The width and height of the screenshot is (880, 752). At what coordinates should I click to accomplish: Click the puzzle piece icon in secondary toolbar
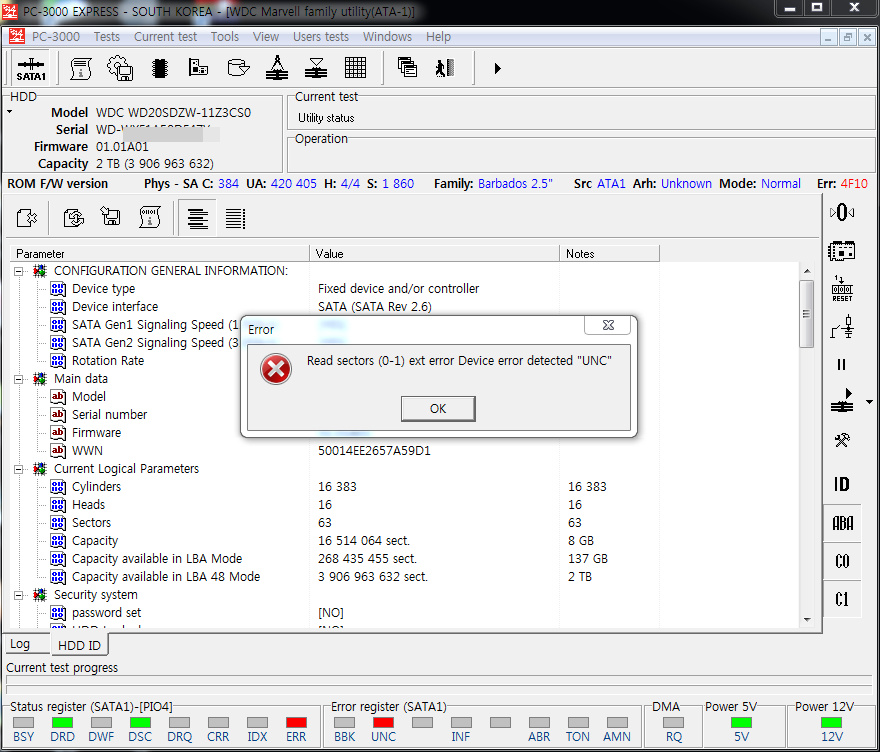pyautogui.click(x=27, y=218)
